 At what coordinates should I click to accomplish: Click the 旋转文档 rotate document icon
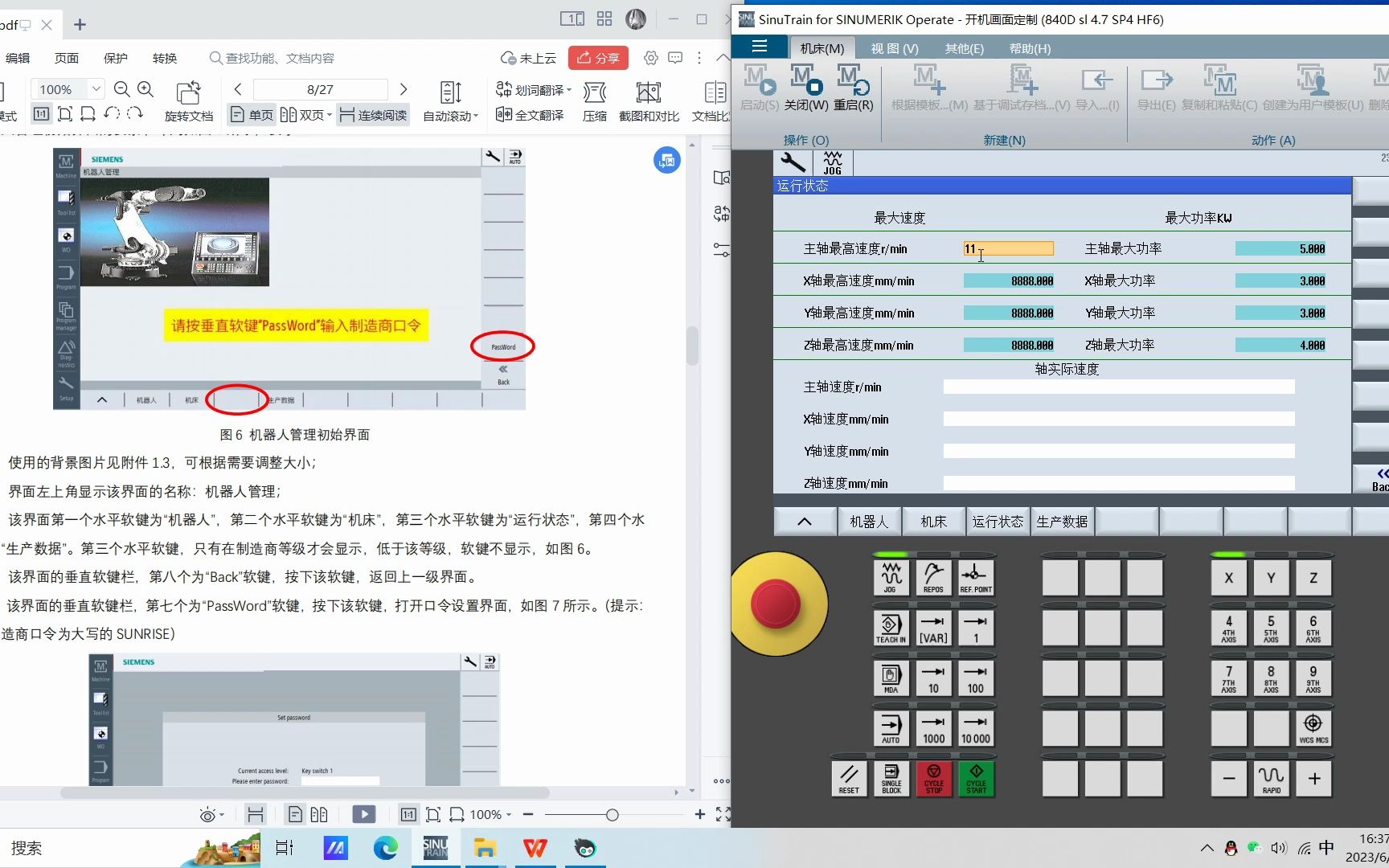point(188,100)
